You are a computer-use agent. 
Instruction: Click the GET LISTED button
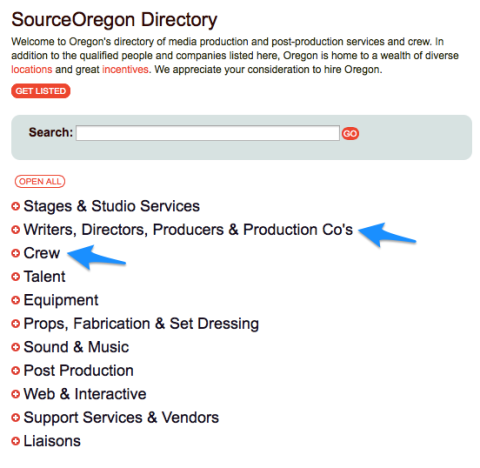click(41, 91)
